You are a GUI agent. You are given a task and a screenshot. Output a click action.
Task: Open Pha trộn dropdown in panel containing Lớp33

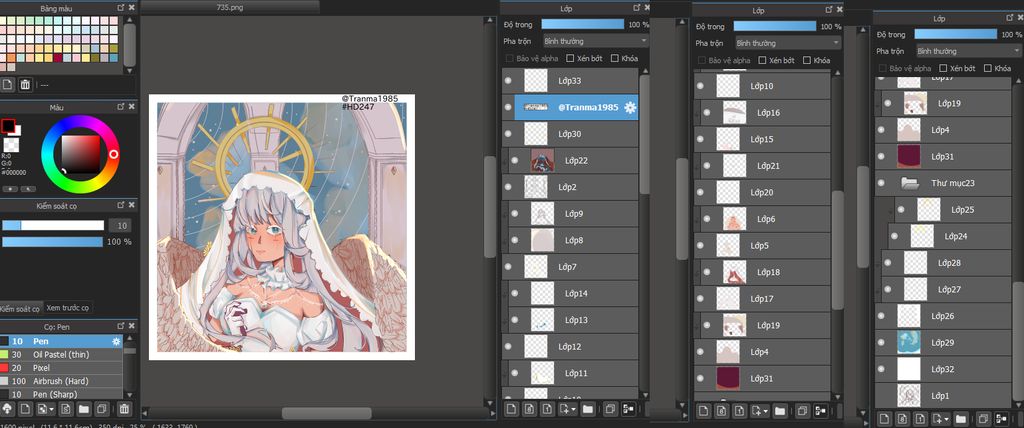pos(596,41)
